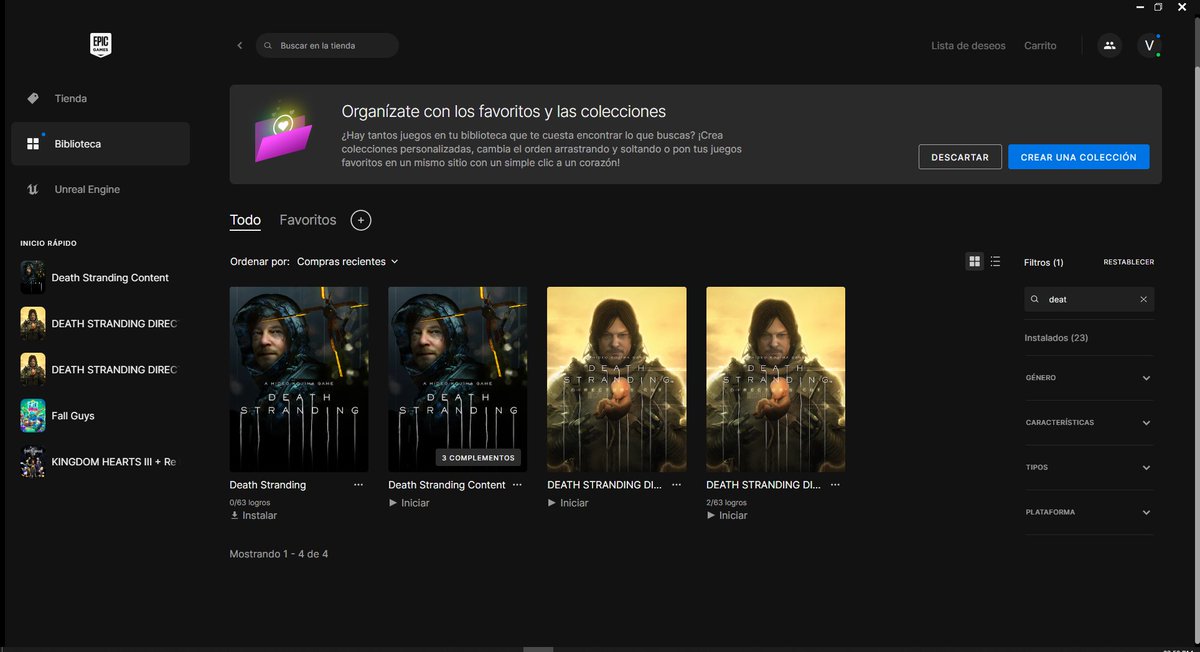
Task: Click Instalar under Death Stranding
Action: 254,515
